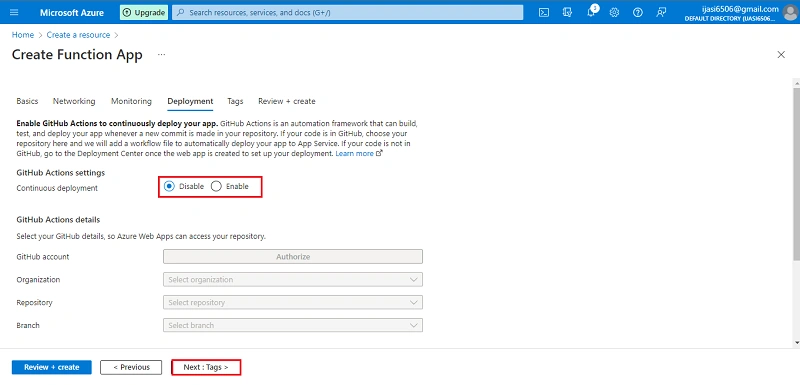Click the Continuous deployment label

pos(57,188)
